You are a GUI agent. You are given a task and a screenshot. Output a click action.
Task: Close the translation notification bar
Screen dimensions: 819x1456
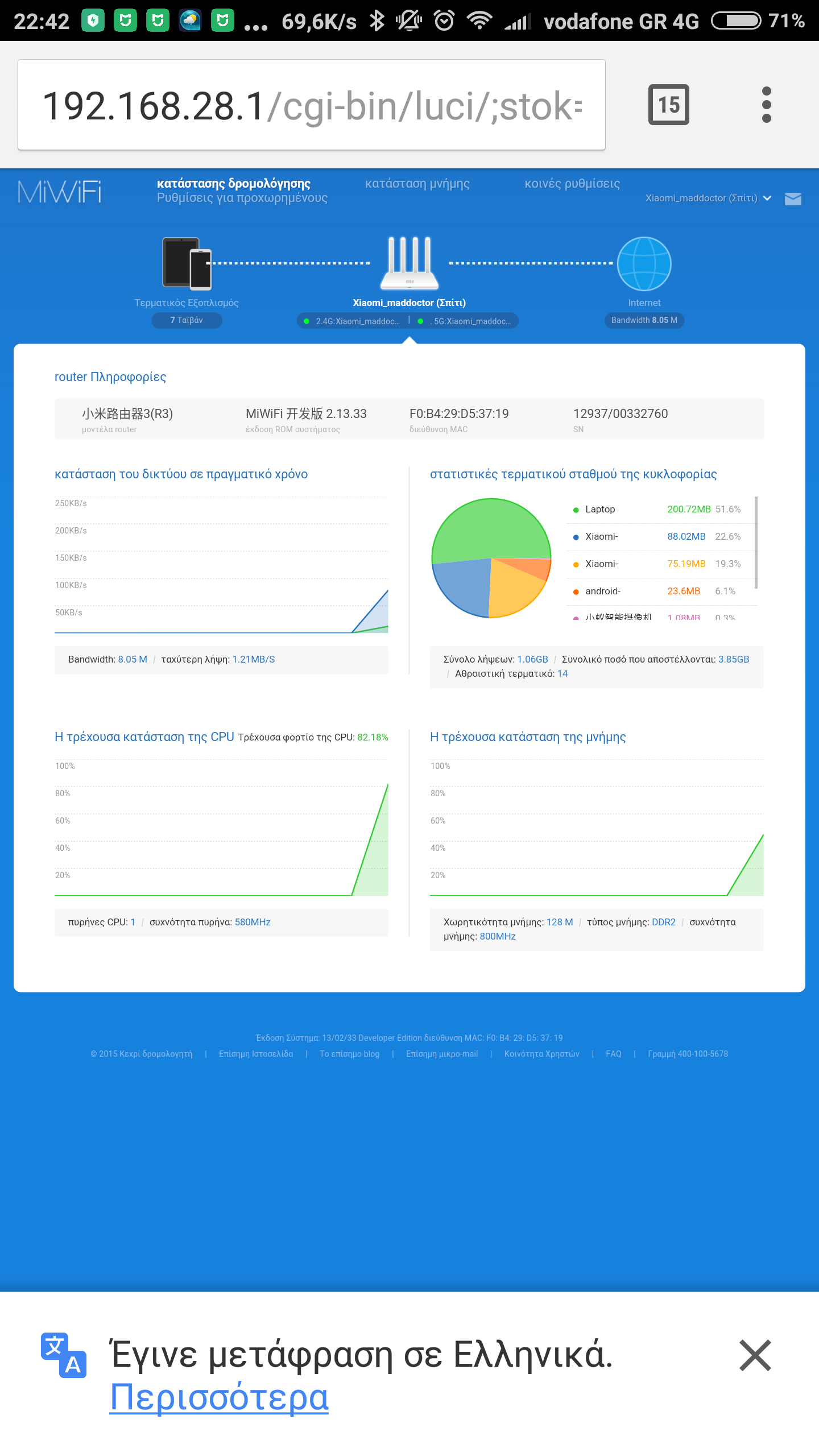(755, 1355)
